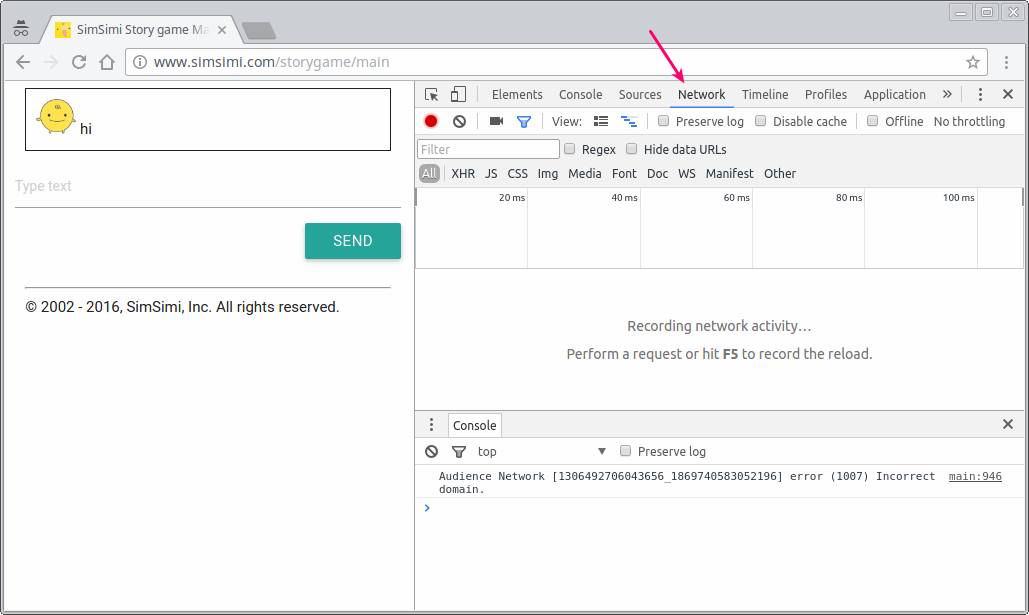Open the Application tab
This screenshot has height=615, width=1029.
click(x=894, y=95)
